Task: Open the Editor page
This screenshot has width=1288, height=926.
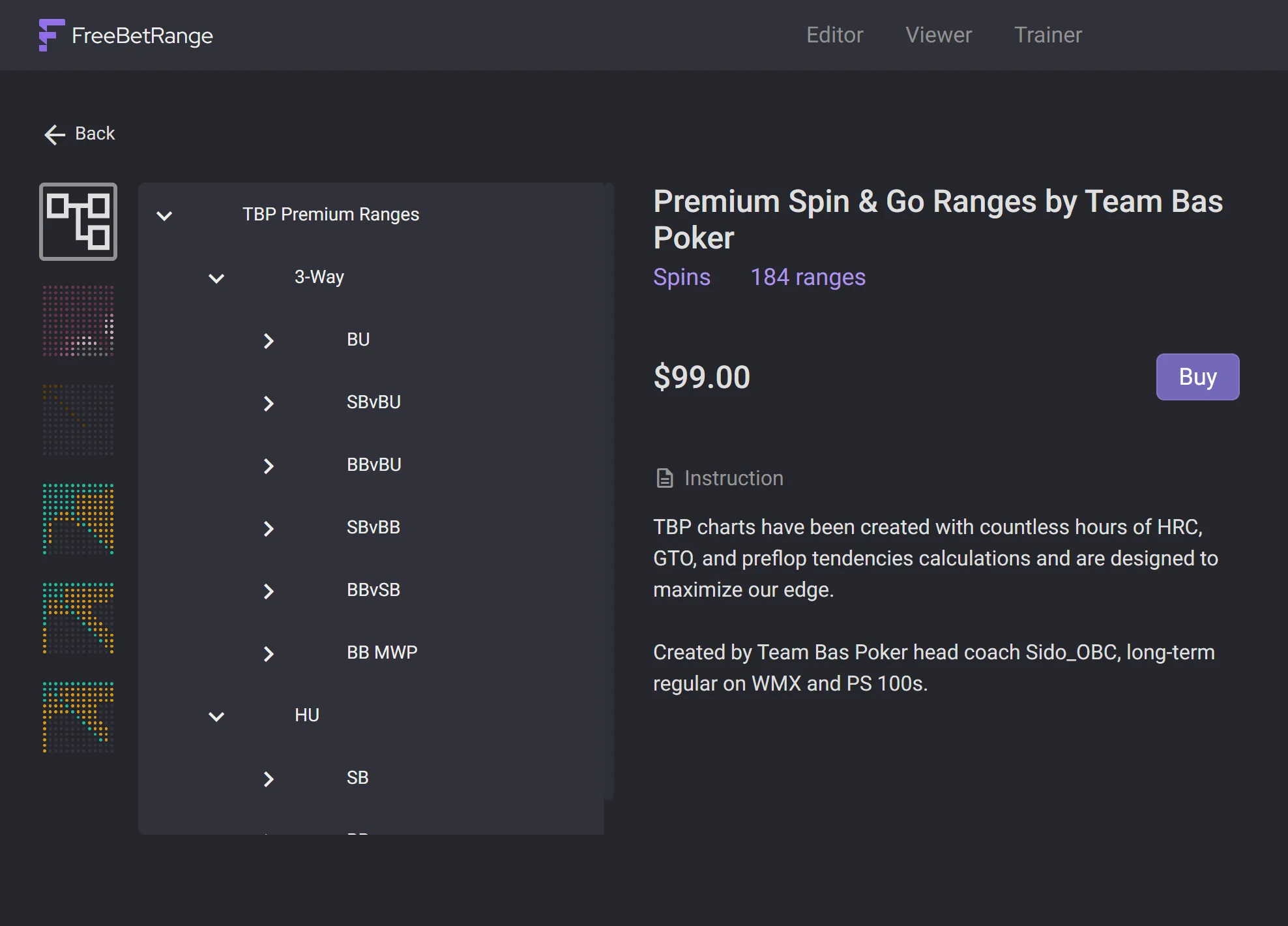Action: pyautogui.click(x=835, y=35)
